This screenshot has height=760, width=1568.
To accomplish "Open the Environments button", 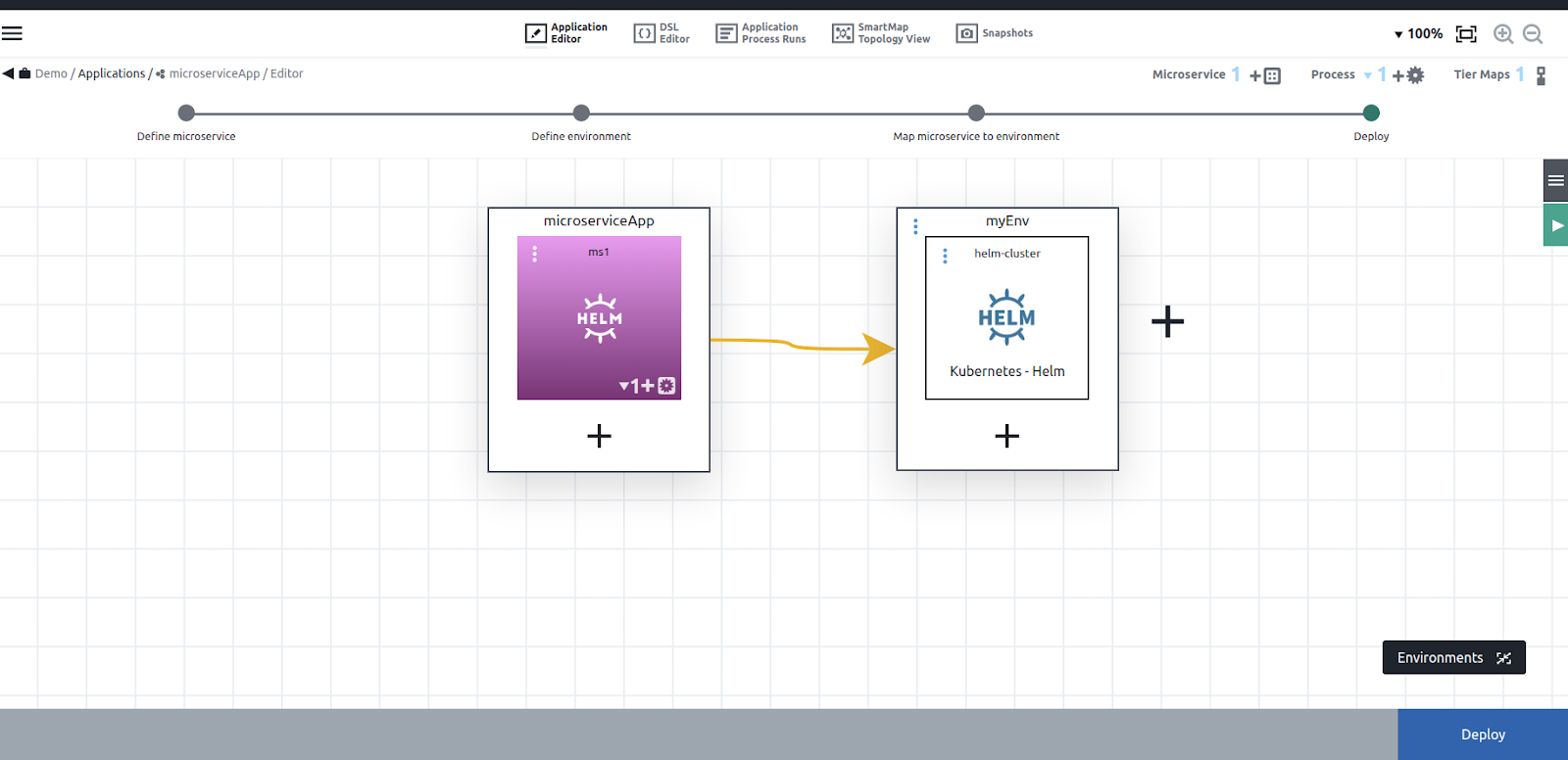I will pos(1454,657).
